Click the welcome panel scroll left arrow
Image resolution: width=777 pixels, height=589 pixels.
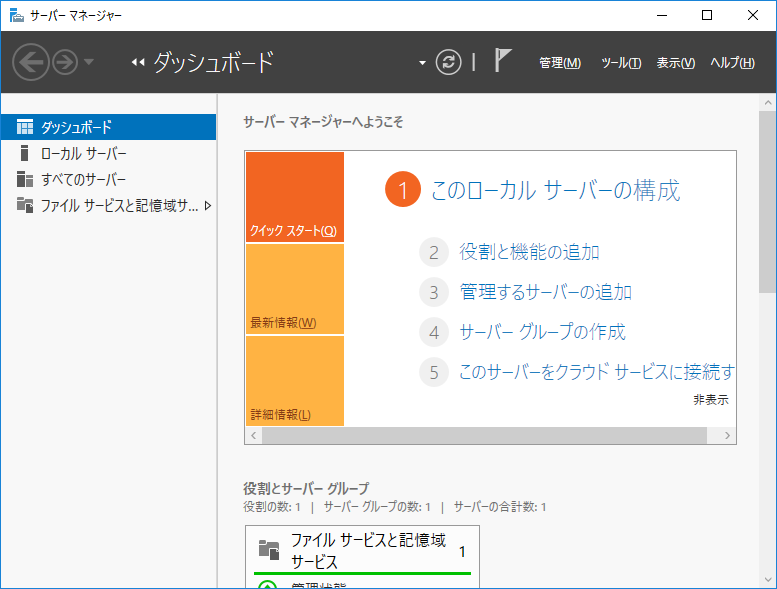pyautogui.click(x=254, y=435)
